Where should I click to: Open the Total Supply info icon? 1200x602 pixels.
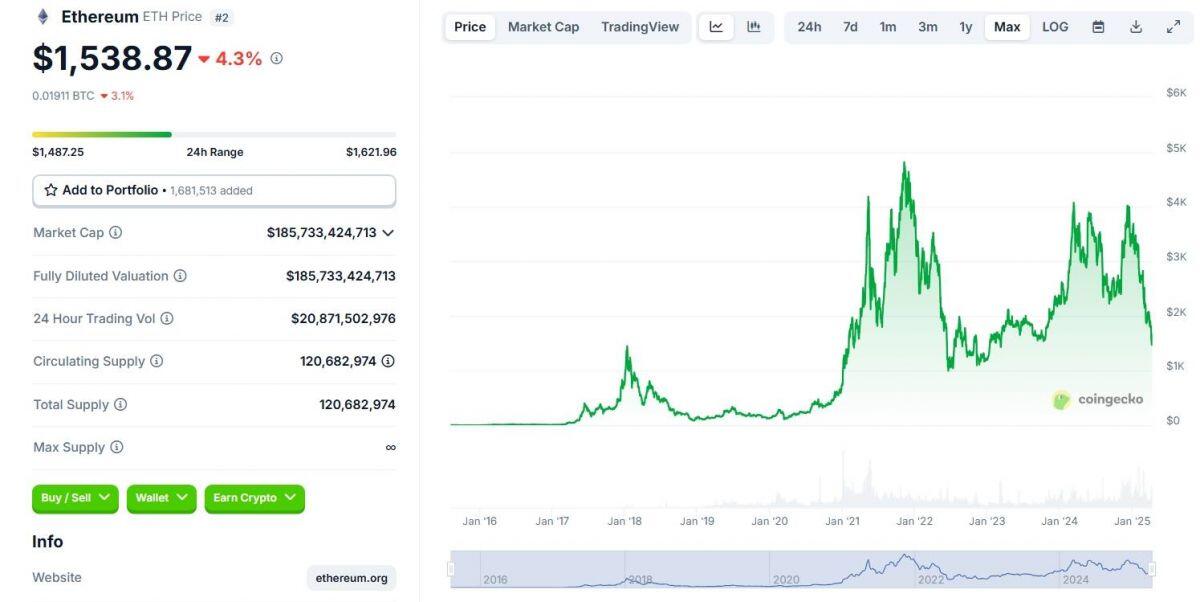point(121,405)
